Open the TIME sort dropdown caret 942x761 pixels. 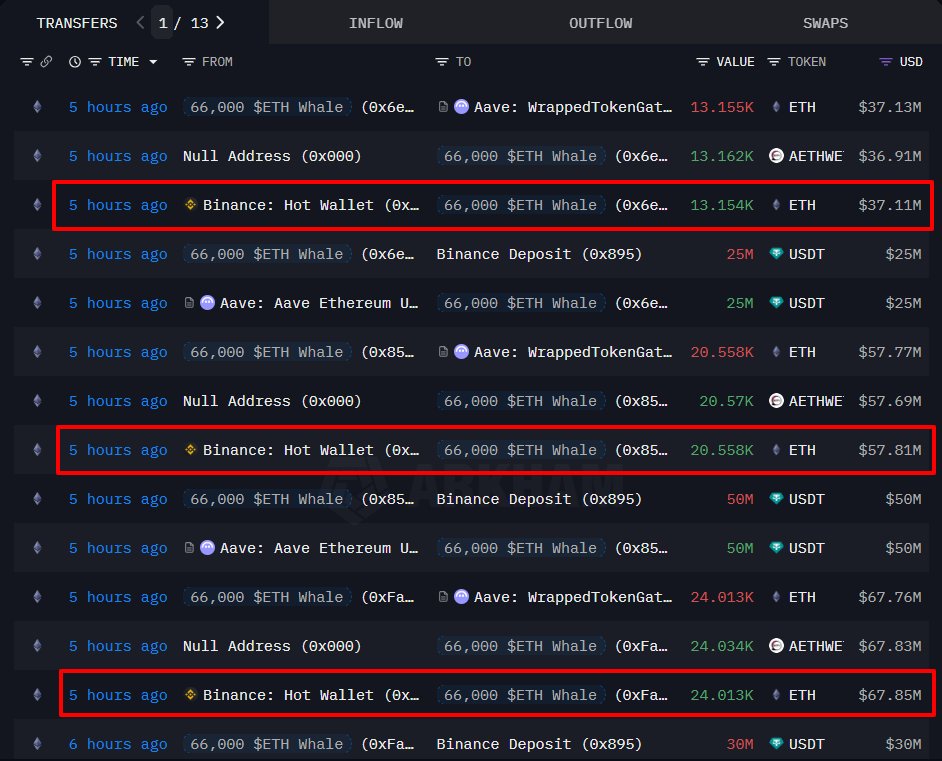pyautogui.click(x=152, y=61)
